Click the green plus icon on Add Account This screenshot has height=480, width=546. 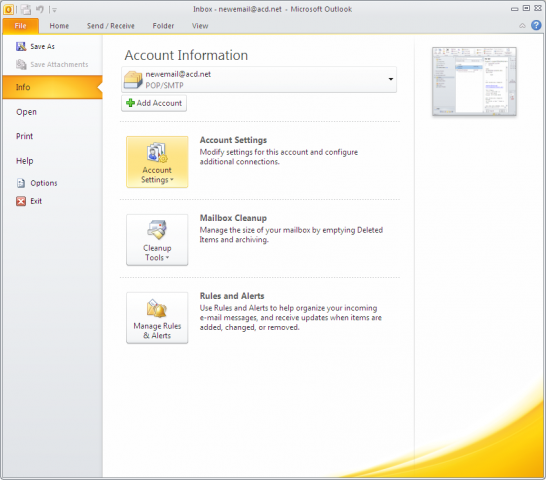coord(130,103)
